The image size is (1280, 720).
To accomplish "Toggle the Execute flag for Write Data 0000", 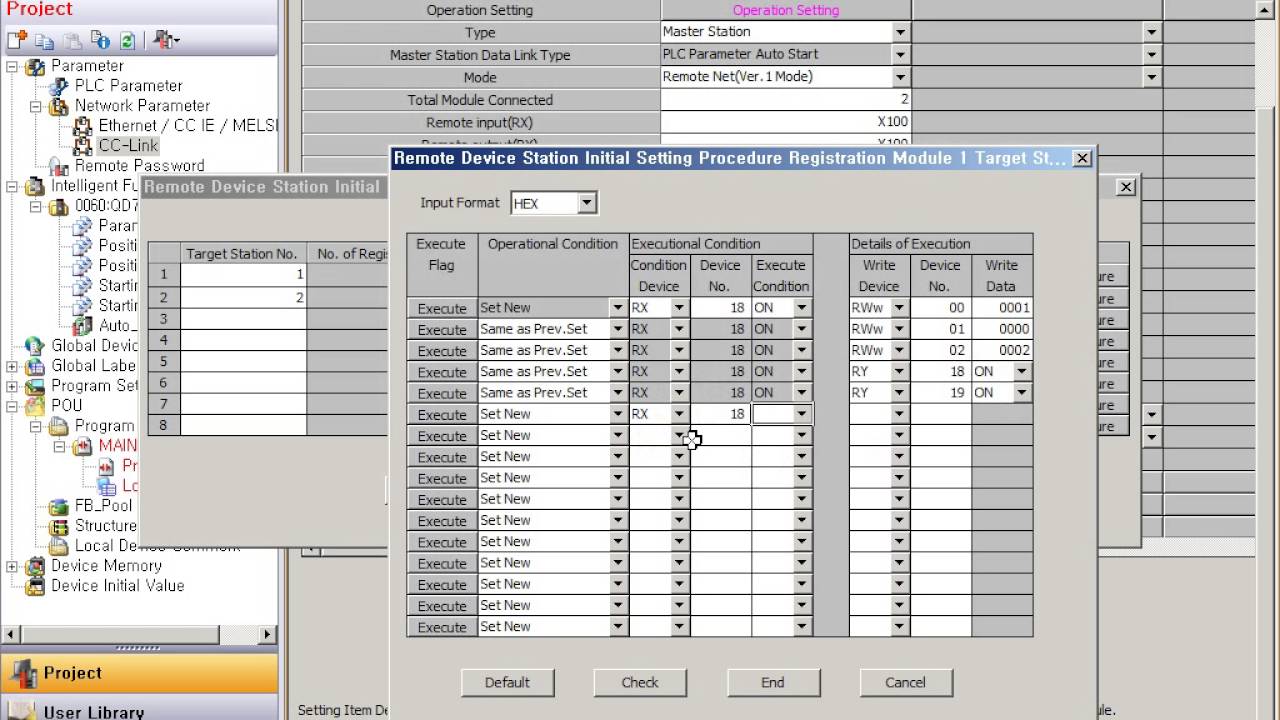I will point(442,329).
